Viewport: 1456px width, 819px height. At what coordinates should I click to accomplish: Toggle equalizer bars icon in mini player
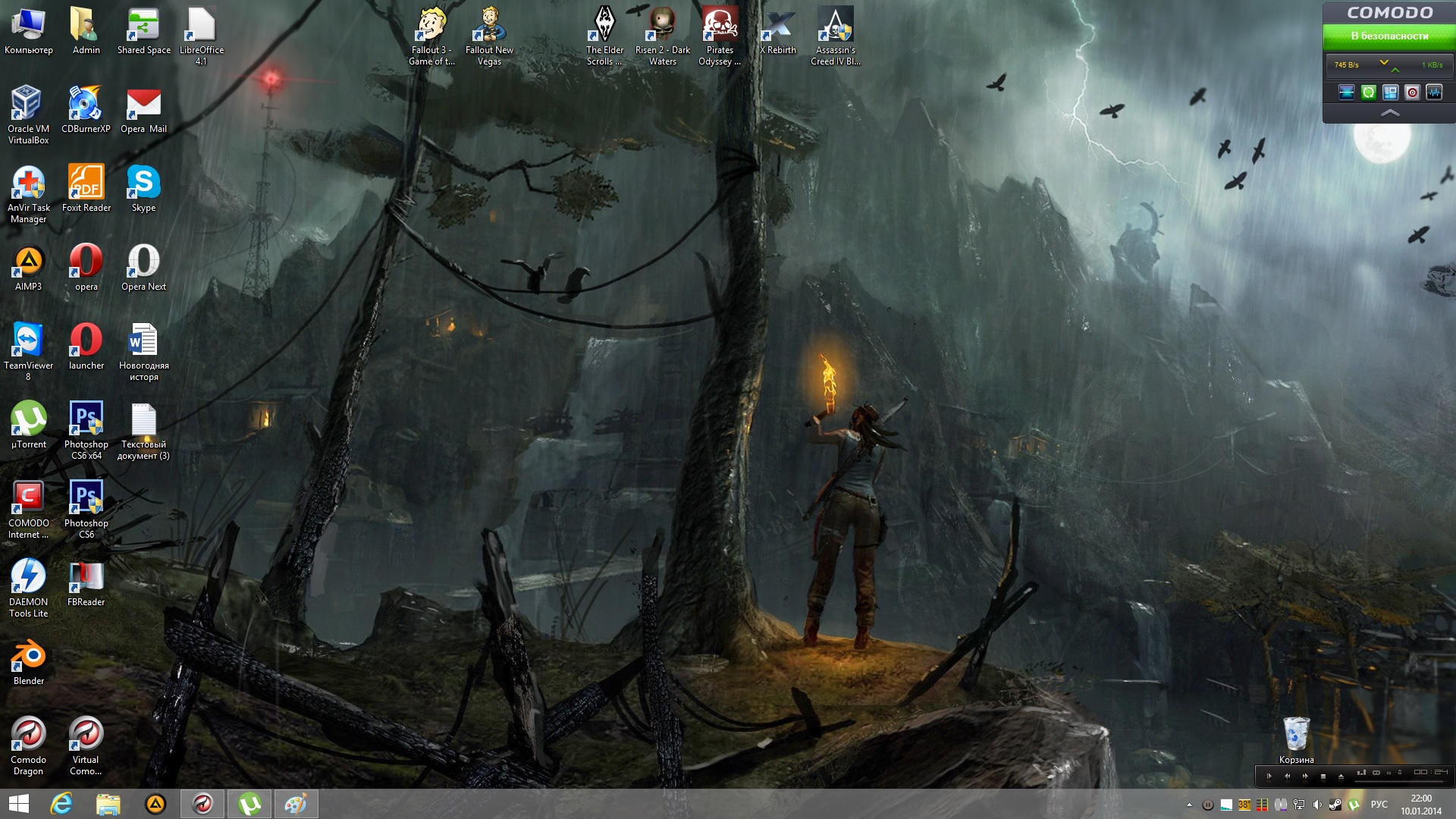click(1361, 773)
